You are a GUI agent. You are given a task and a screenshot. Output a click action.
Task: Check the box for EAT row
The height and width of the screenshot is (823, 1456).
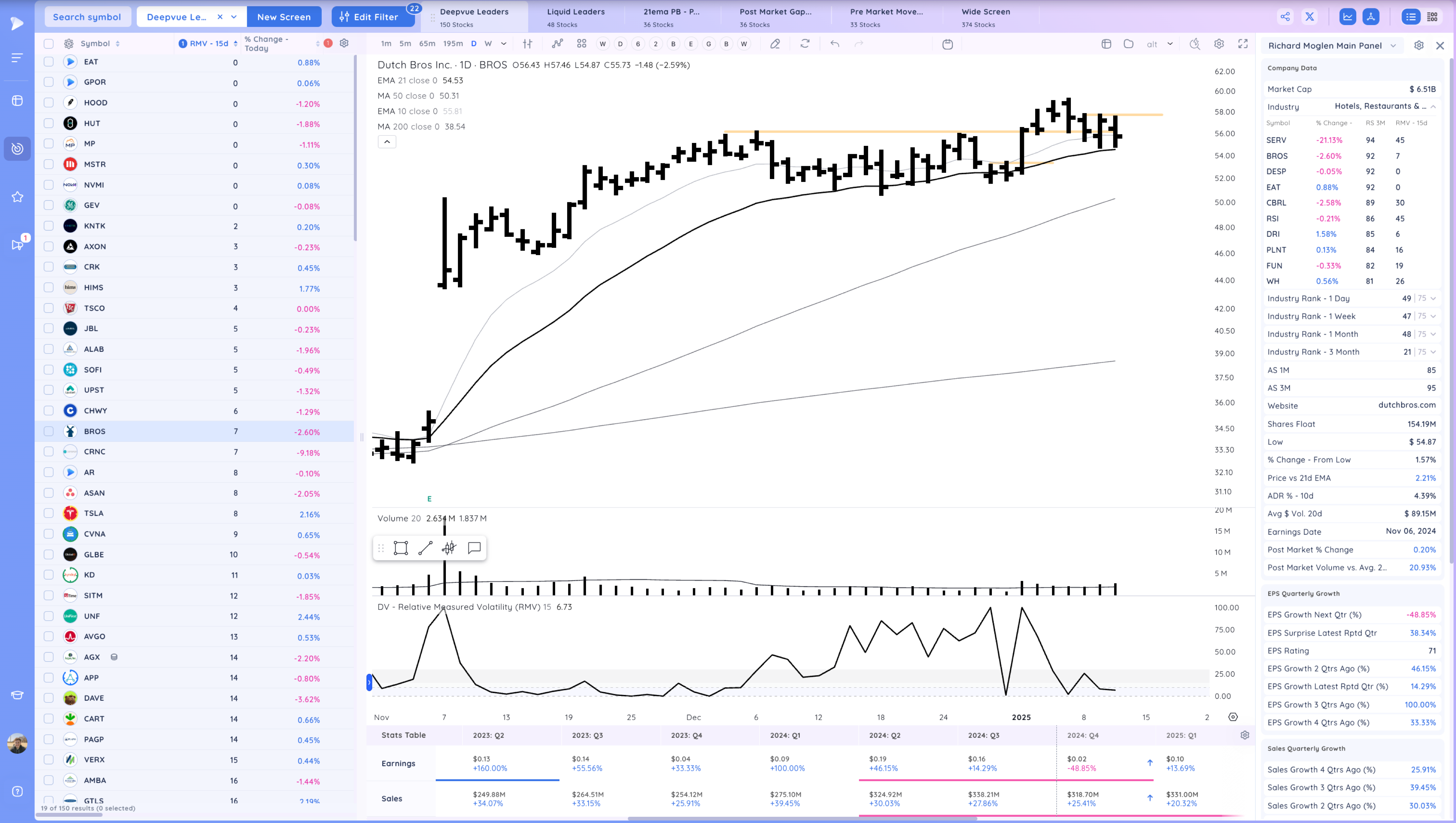(x=49, y=61)
